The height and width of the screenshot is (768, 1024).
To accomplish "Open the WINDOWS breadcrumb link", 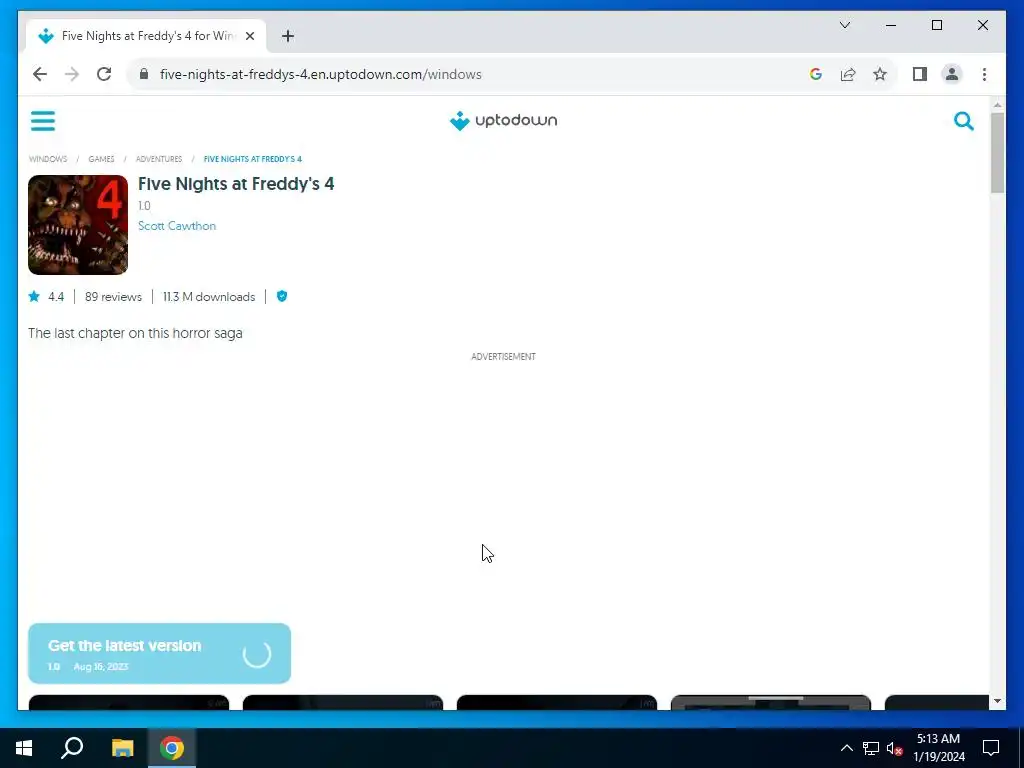I will pos(48,159).
